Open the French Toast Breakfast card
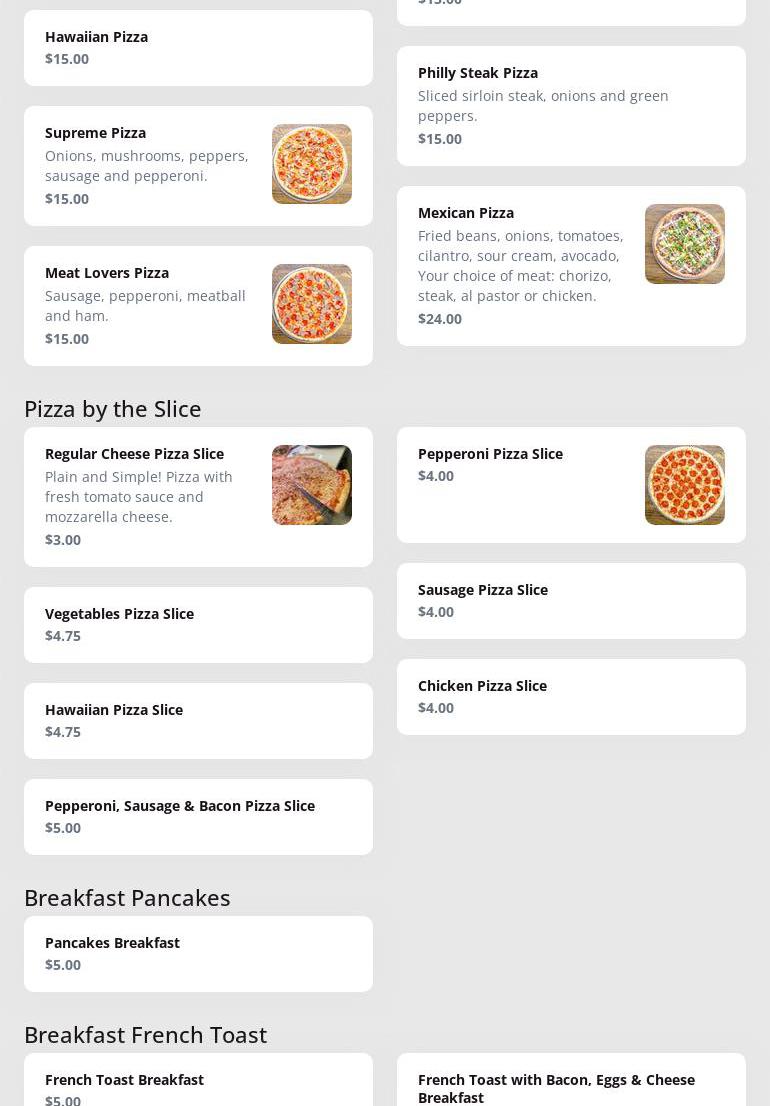The height and width of the screenshot is (1106, 770). [198, 1085]
